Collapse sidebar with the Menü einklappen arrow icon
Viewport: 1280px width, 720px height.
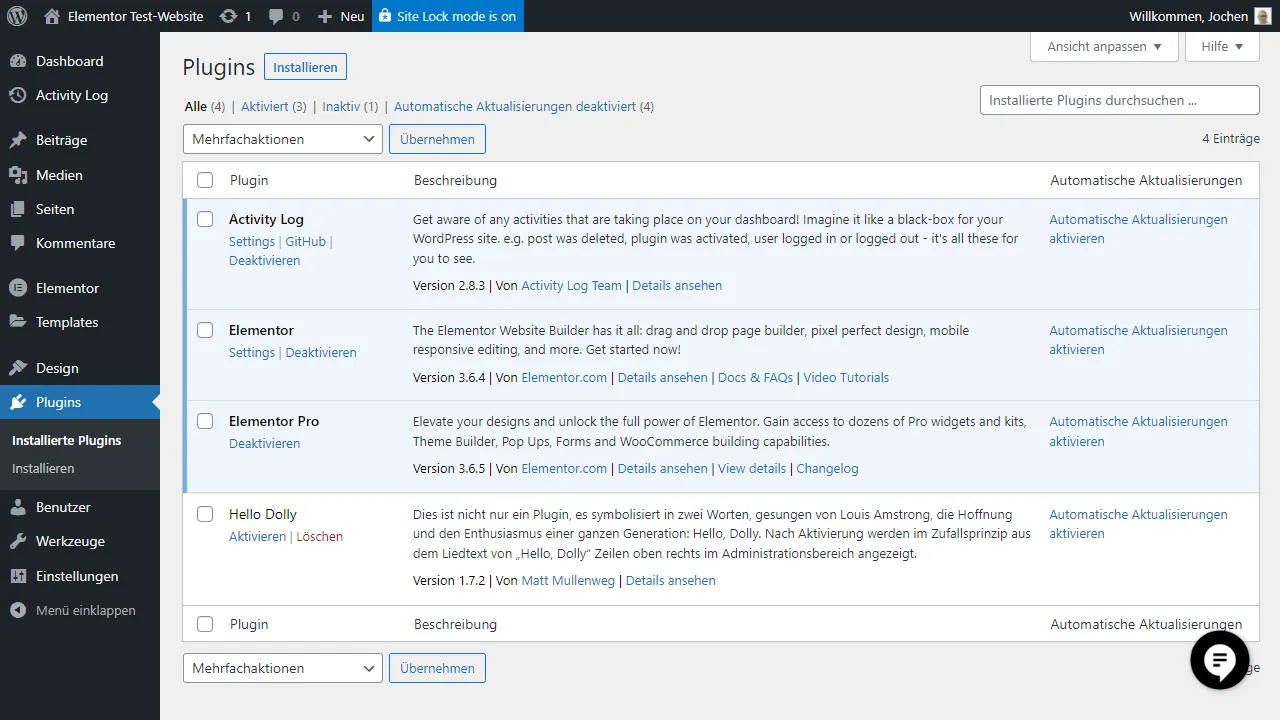[x=18, y=610]
